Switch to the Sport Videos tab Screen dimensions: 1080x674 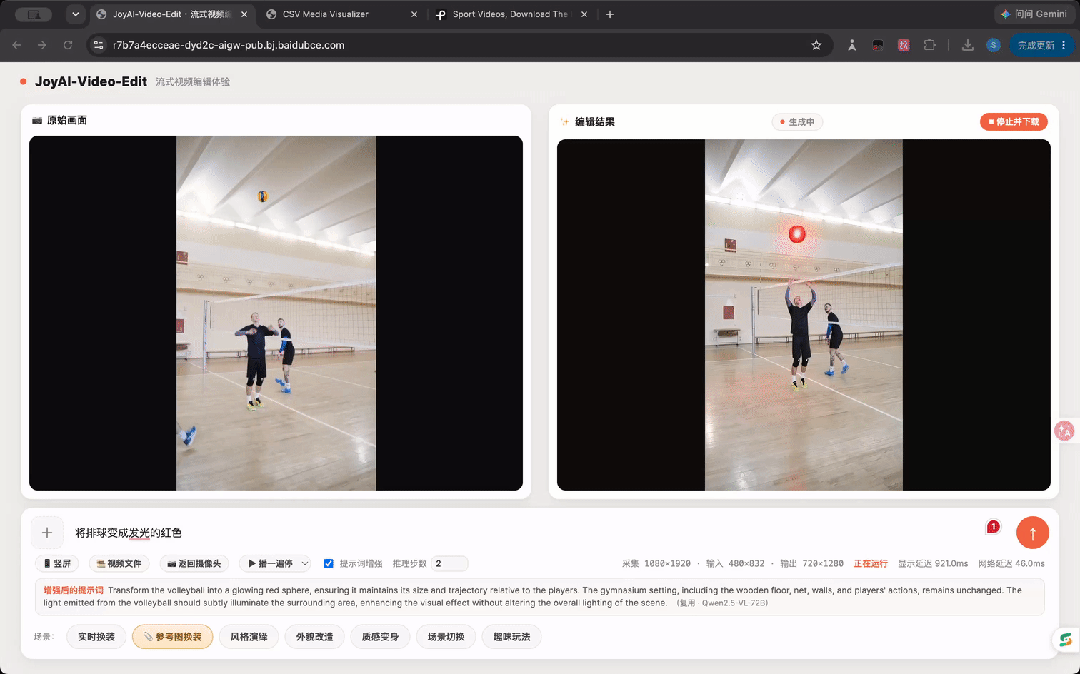pyautogui.click(x=510, y=14)
